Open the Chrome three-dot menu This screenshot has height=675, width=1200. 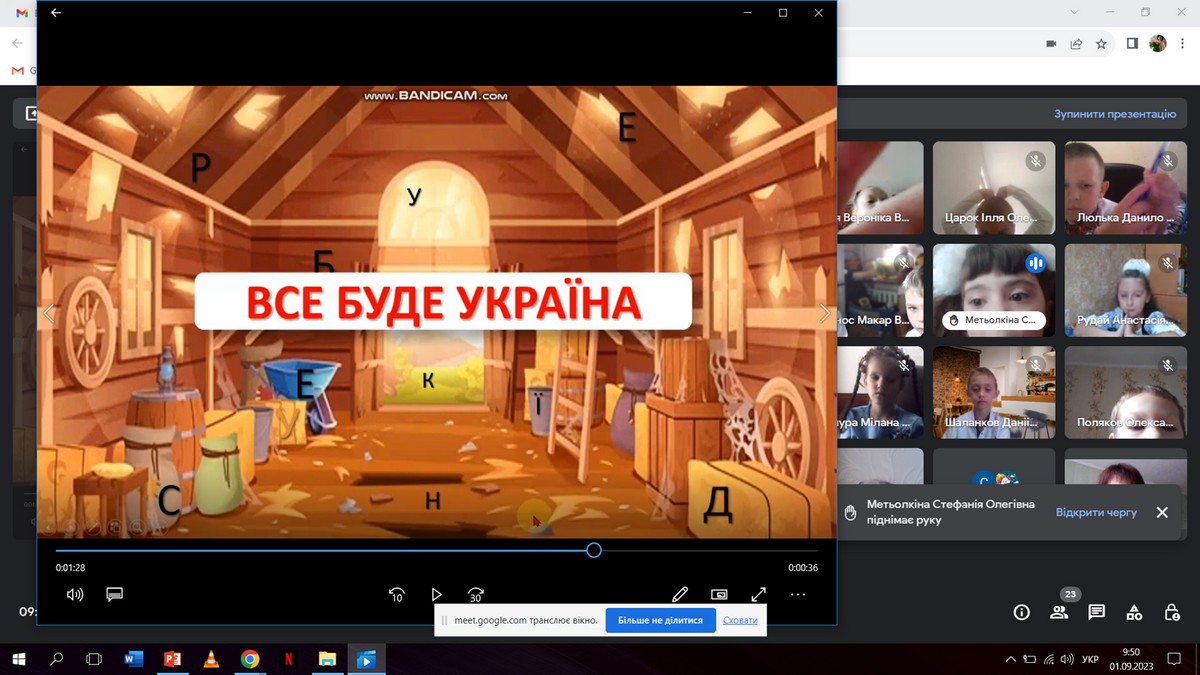pos(1183,44)
